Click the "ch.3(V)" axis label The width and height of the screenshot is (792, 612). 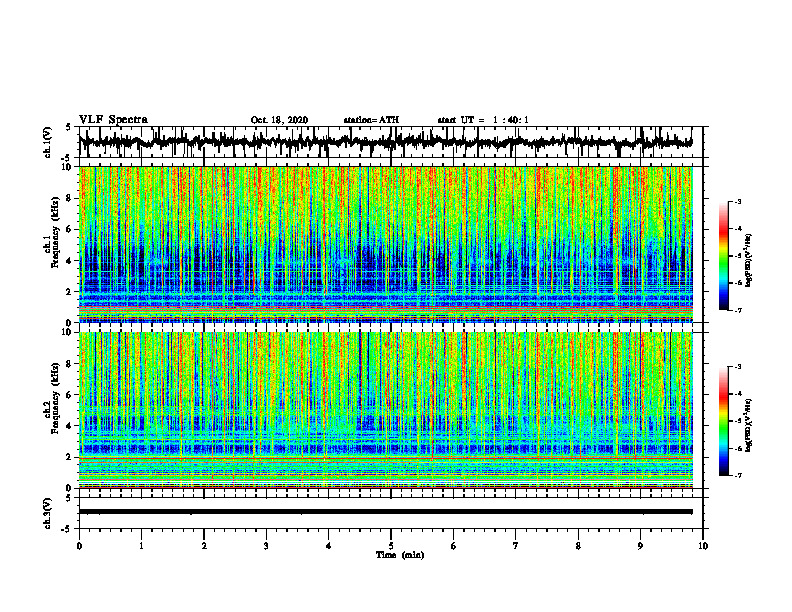click(49, 514)
